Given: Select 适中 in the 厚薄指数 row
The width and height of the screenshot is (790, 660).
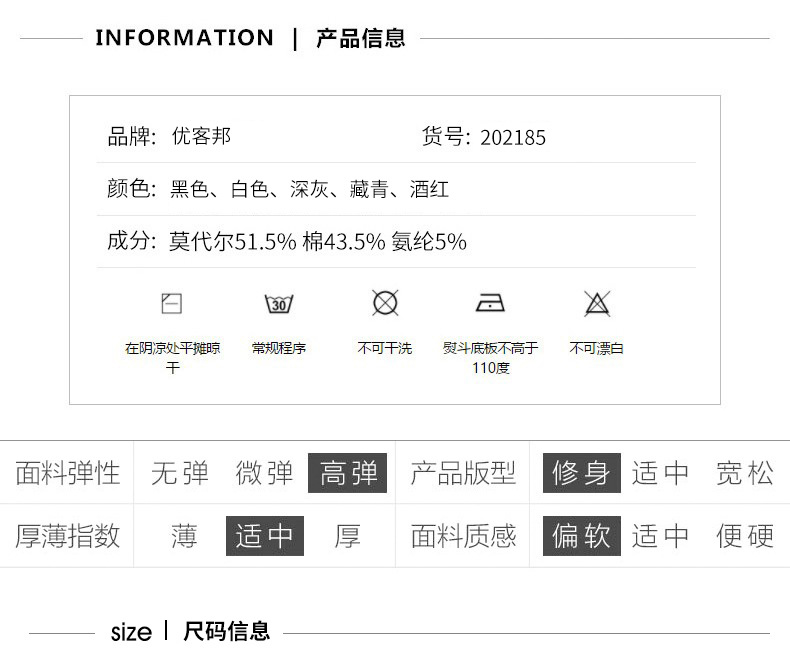Looking at the screenshot, I should [265, 536].
